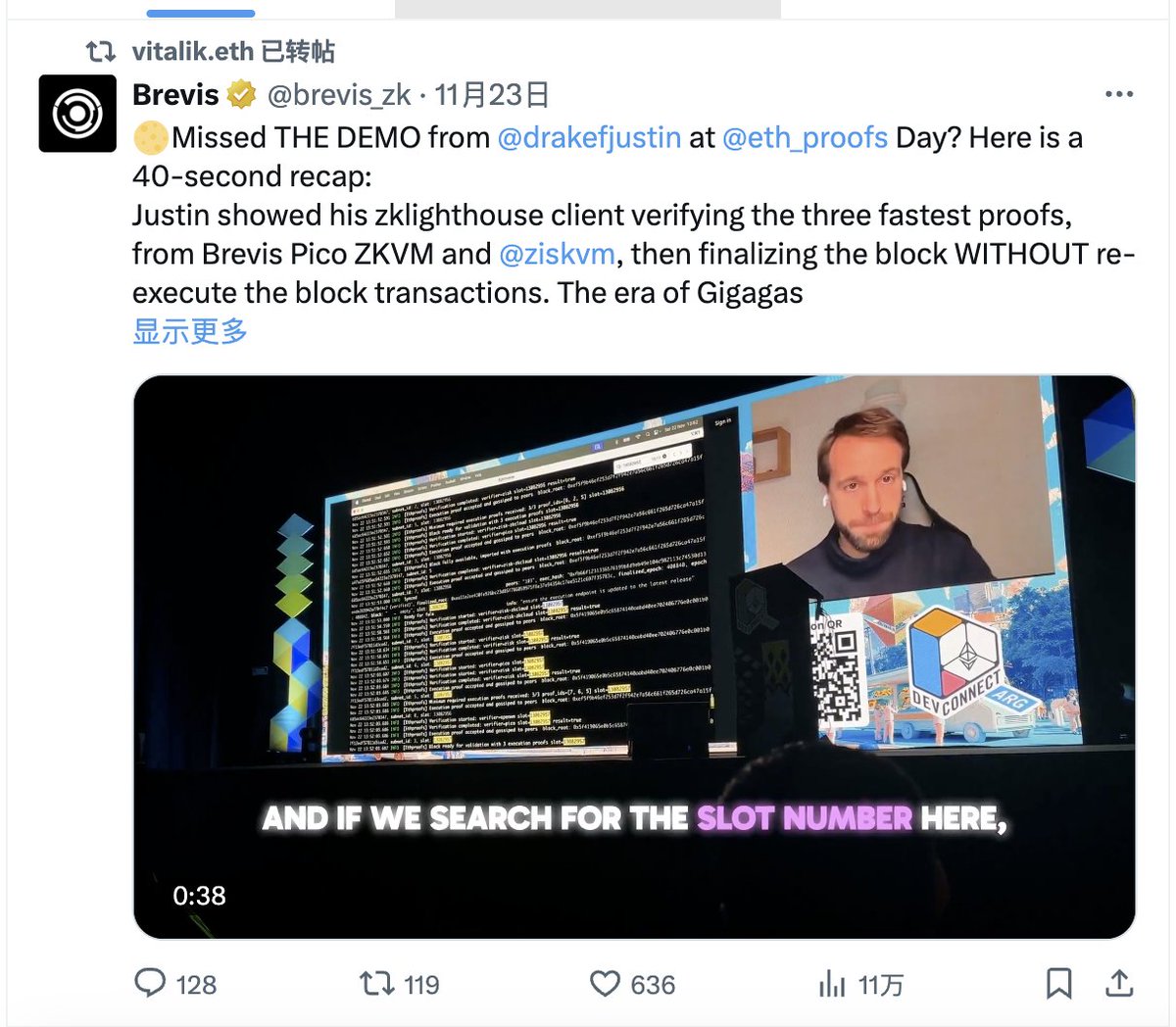Play the DevConnect demo video
The image size is (1176, 1027).
pyautogui.click(x=634, y=657)
